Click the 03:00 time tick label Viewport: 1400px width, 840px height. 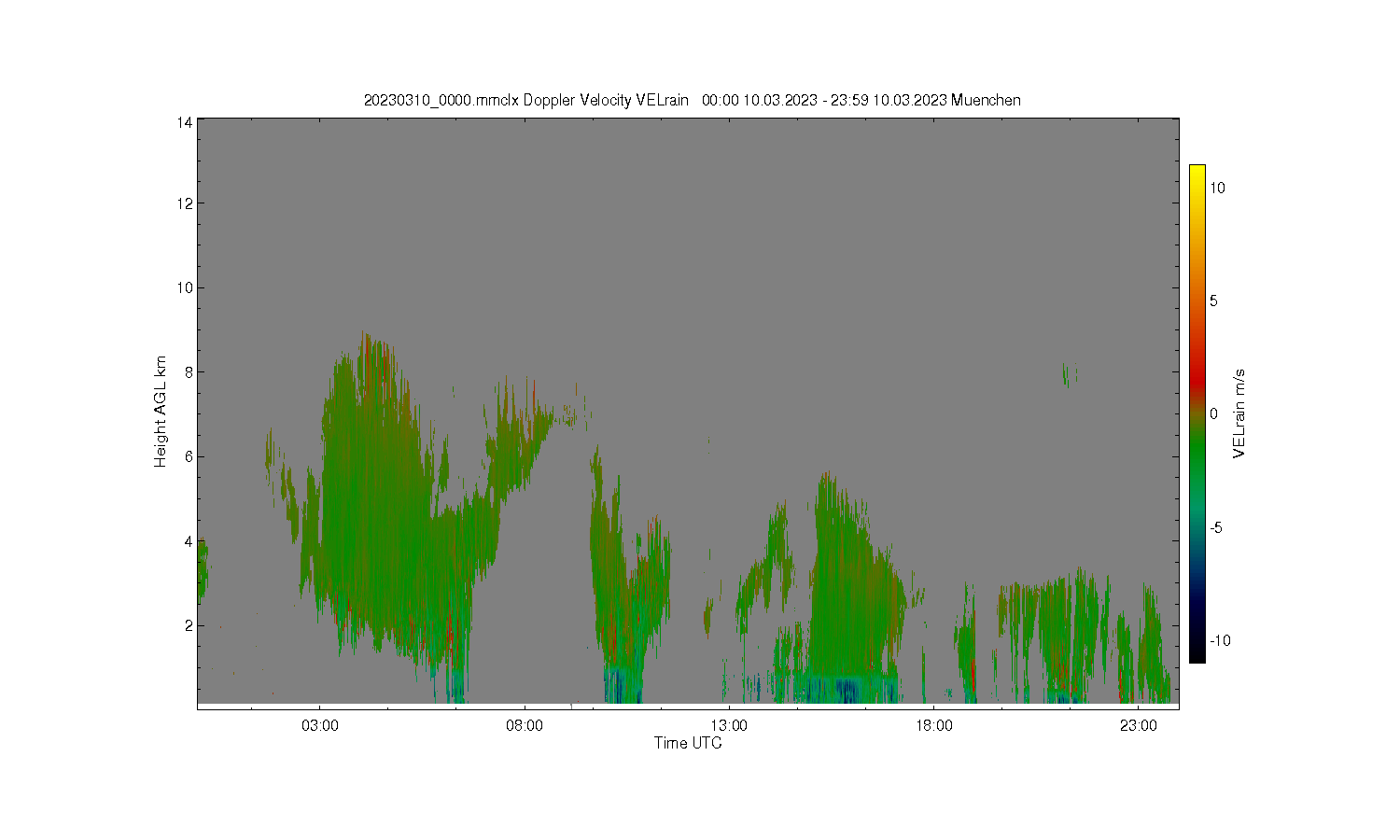pos(320,725)
